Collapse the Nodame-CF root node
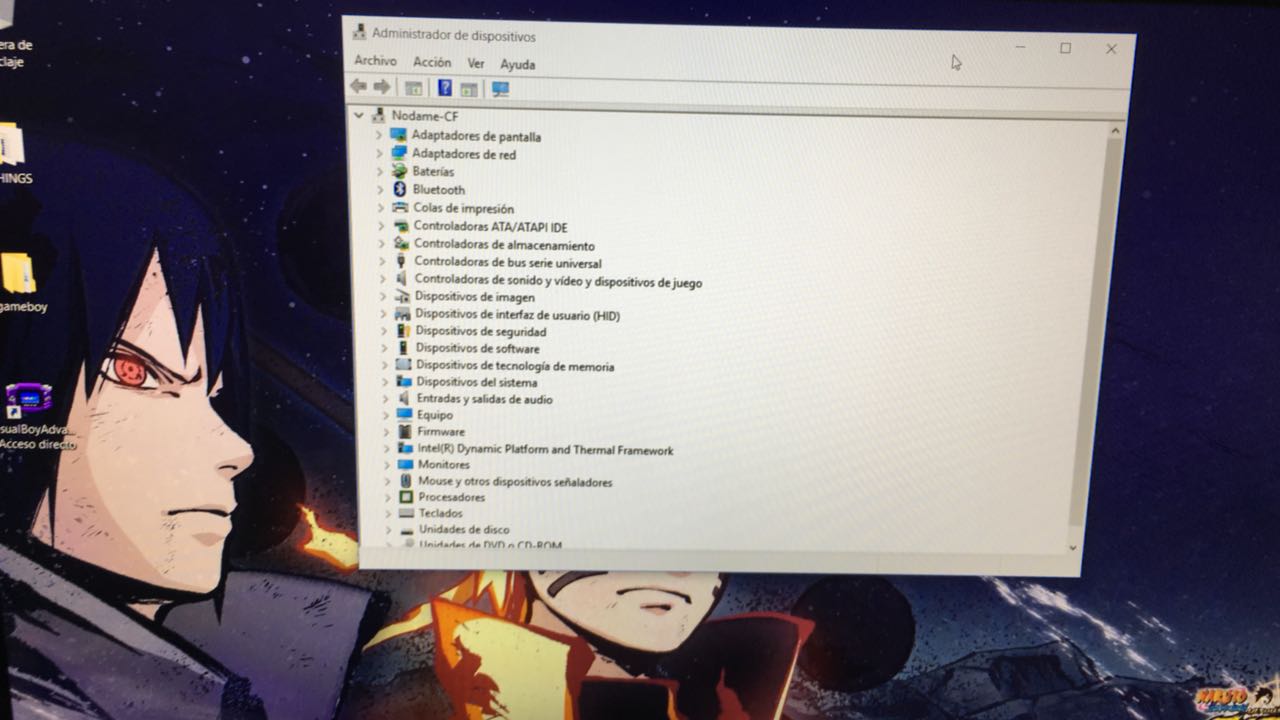The image size is (1280, 720). click(x=359, y=115)
